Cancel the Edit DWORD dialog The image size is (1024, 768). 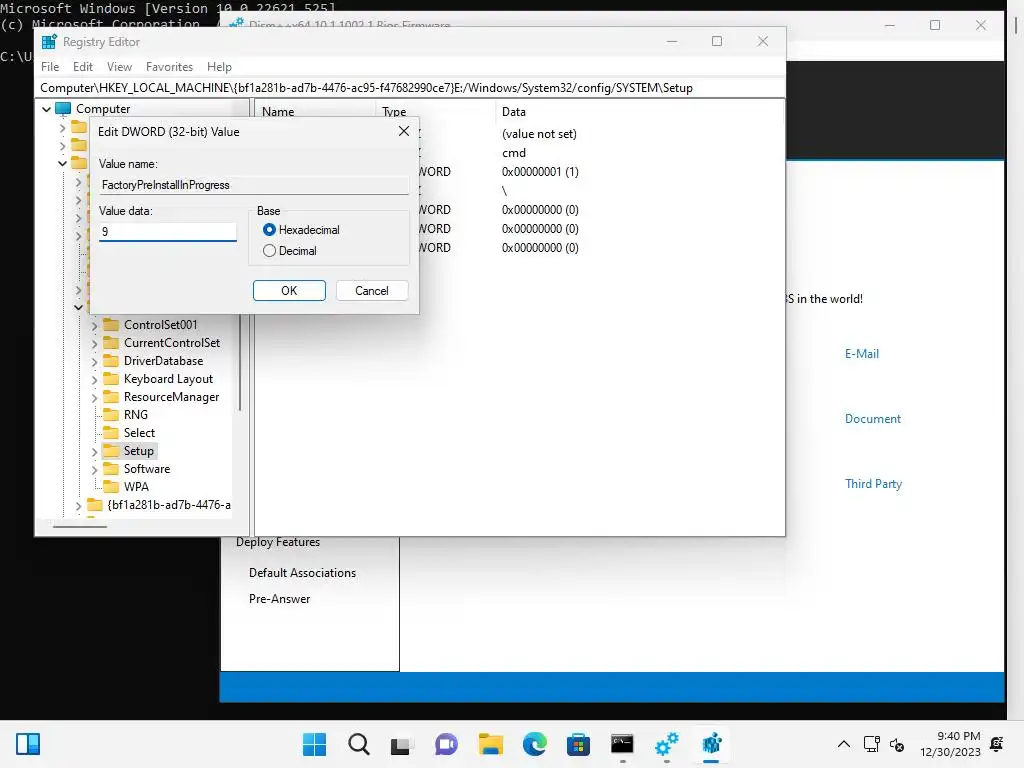click(372, 291)
